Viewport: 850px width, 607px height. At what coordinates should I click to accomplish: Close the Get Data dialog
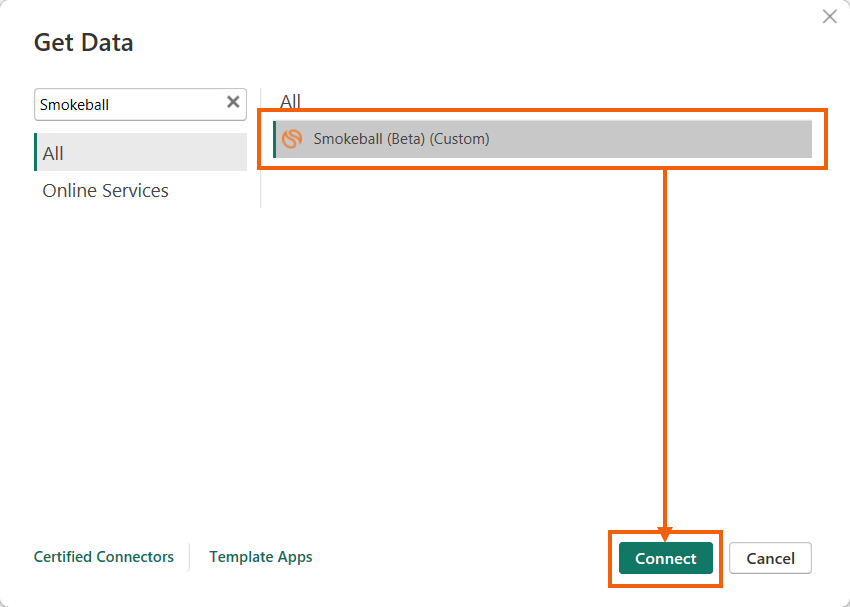point(829,17)
